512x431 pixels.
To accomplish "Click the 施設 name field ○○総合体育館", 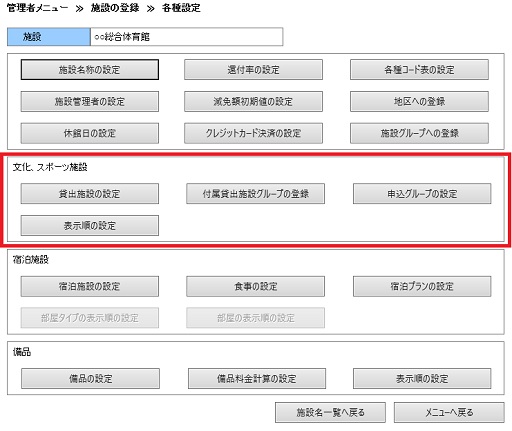I will coord(187,37).
